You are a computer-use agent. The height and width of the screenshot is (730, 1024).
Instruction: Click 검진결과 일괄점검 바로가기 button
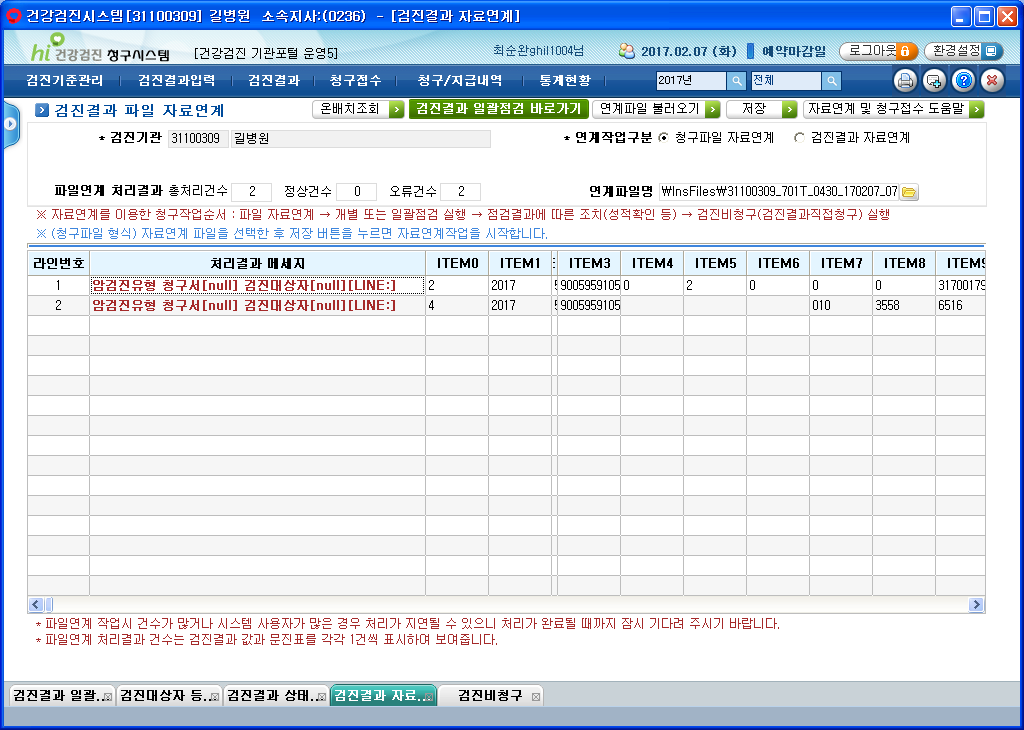pos(499,109)
